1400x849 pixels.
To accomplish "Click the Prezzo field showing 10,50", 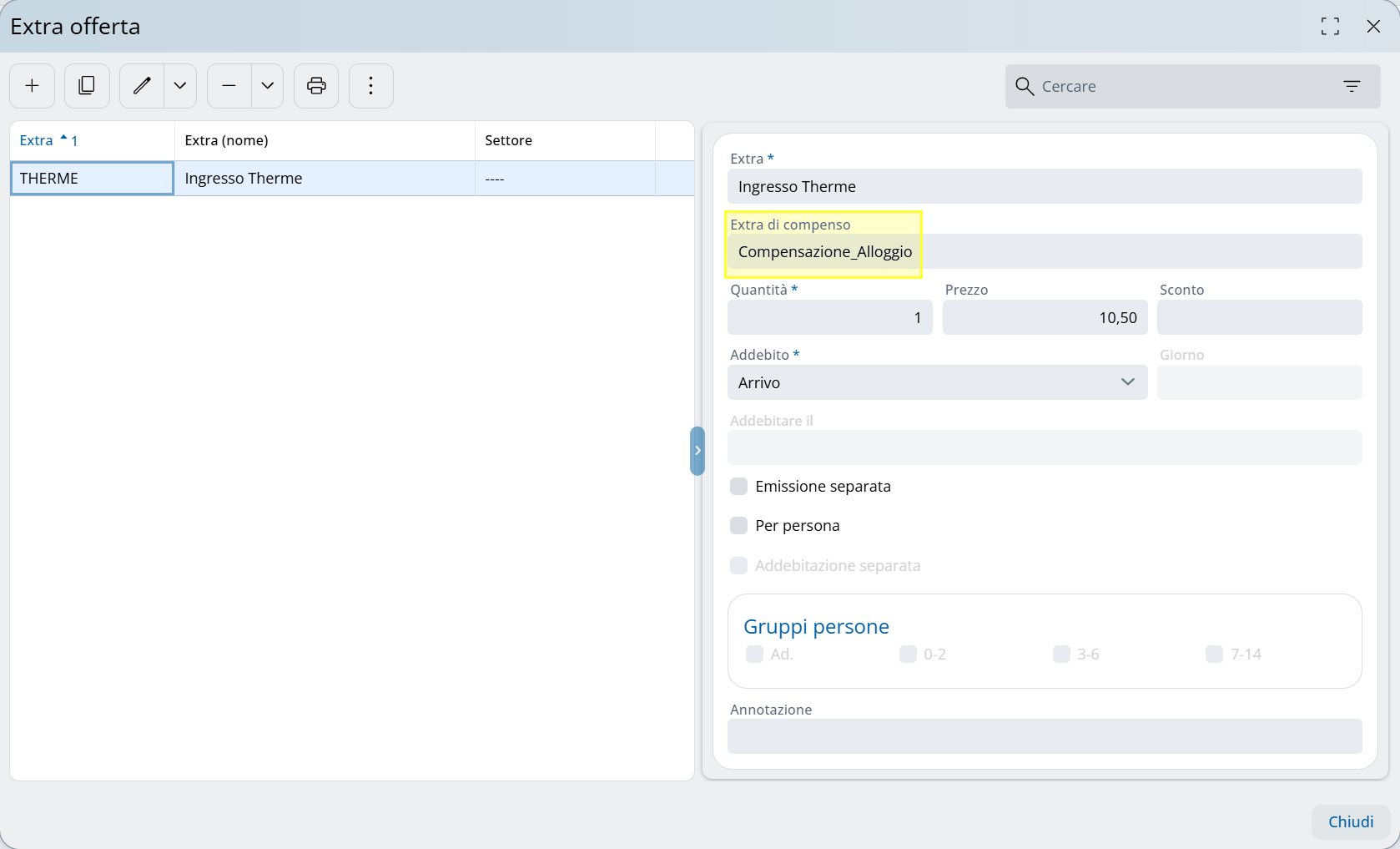I will click(1045, 318).
